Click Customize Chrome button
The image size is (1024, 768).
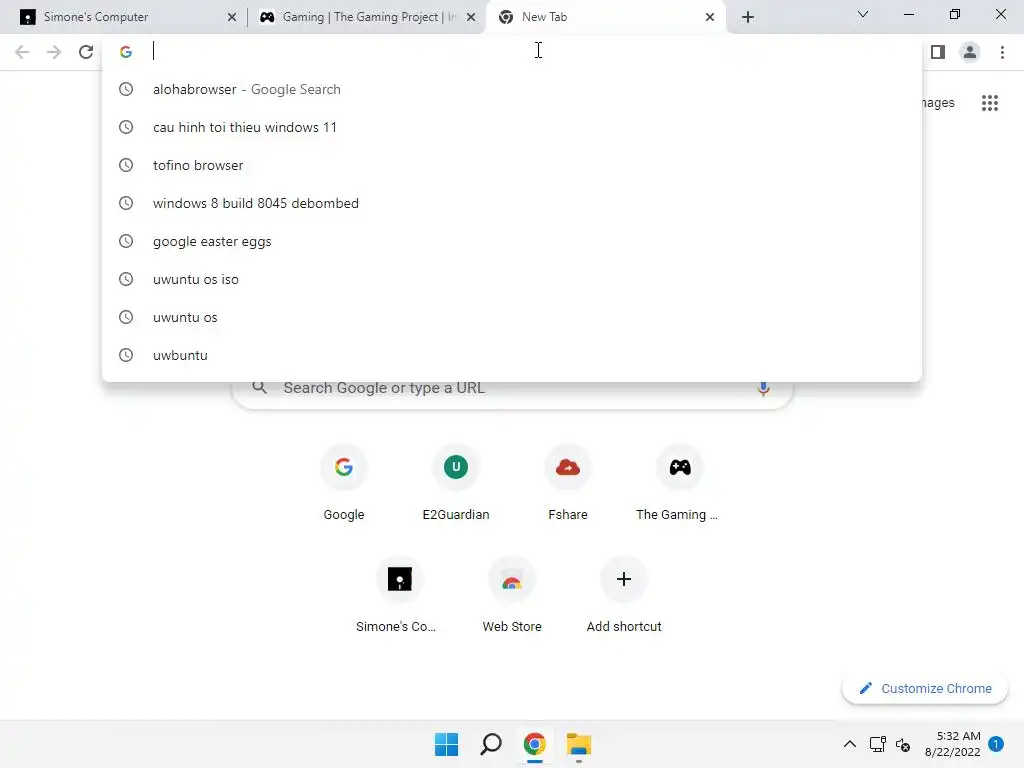coord(925,688)
